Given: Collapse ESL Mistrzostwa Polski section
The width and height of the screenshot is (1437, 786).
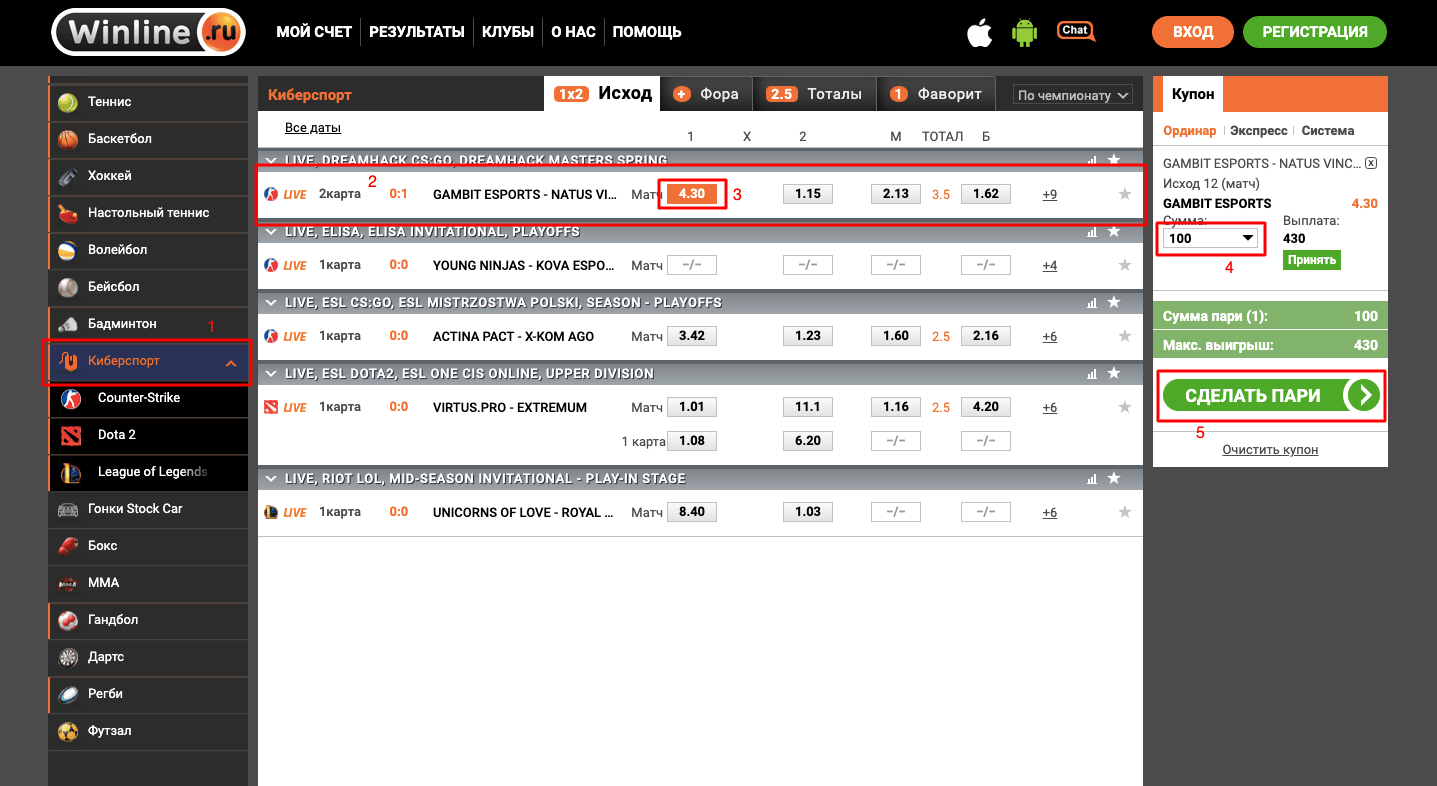Looking at the screenshot, I should point(270,303).
